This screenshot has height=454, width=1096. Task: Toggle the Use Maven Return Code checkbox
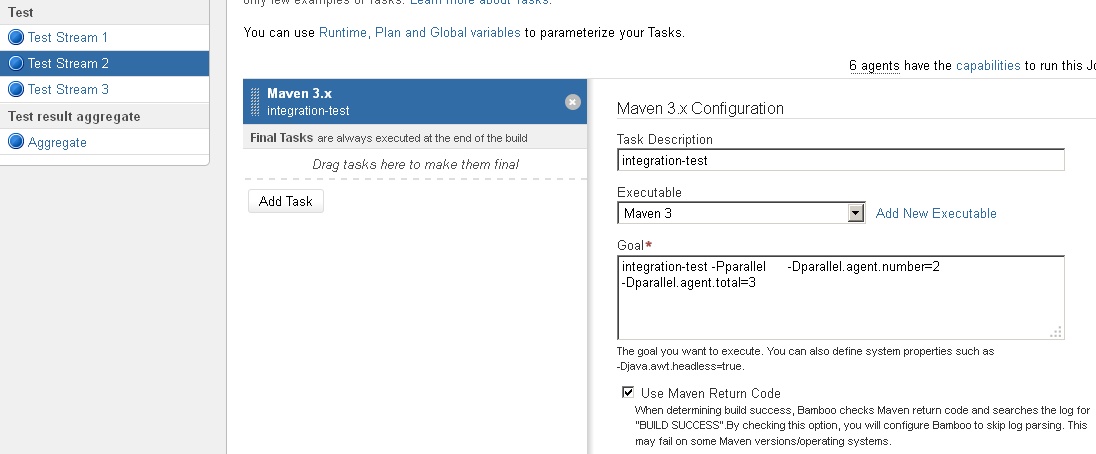(x=628, y=392)
